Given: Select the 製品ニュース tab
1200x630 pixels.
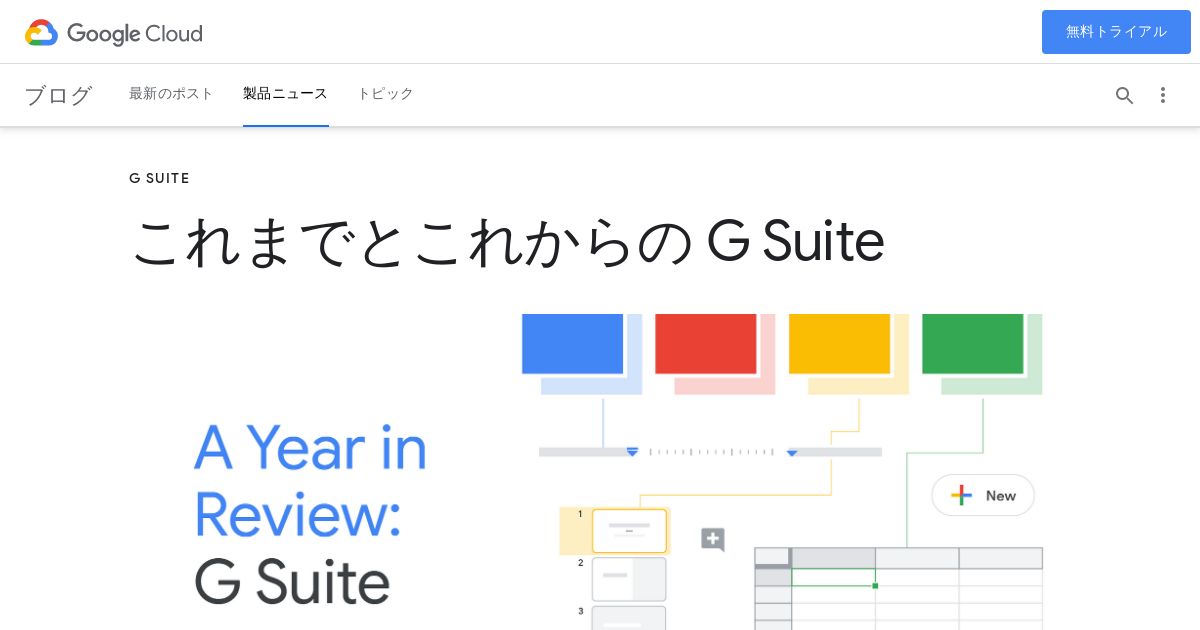Looking at the screenshot, I should [285, 94].
